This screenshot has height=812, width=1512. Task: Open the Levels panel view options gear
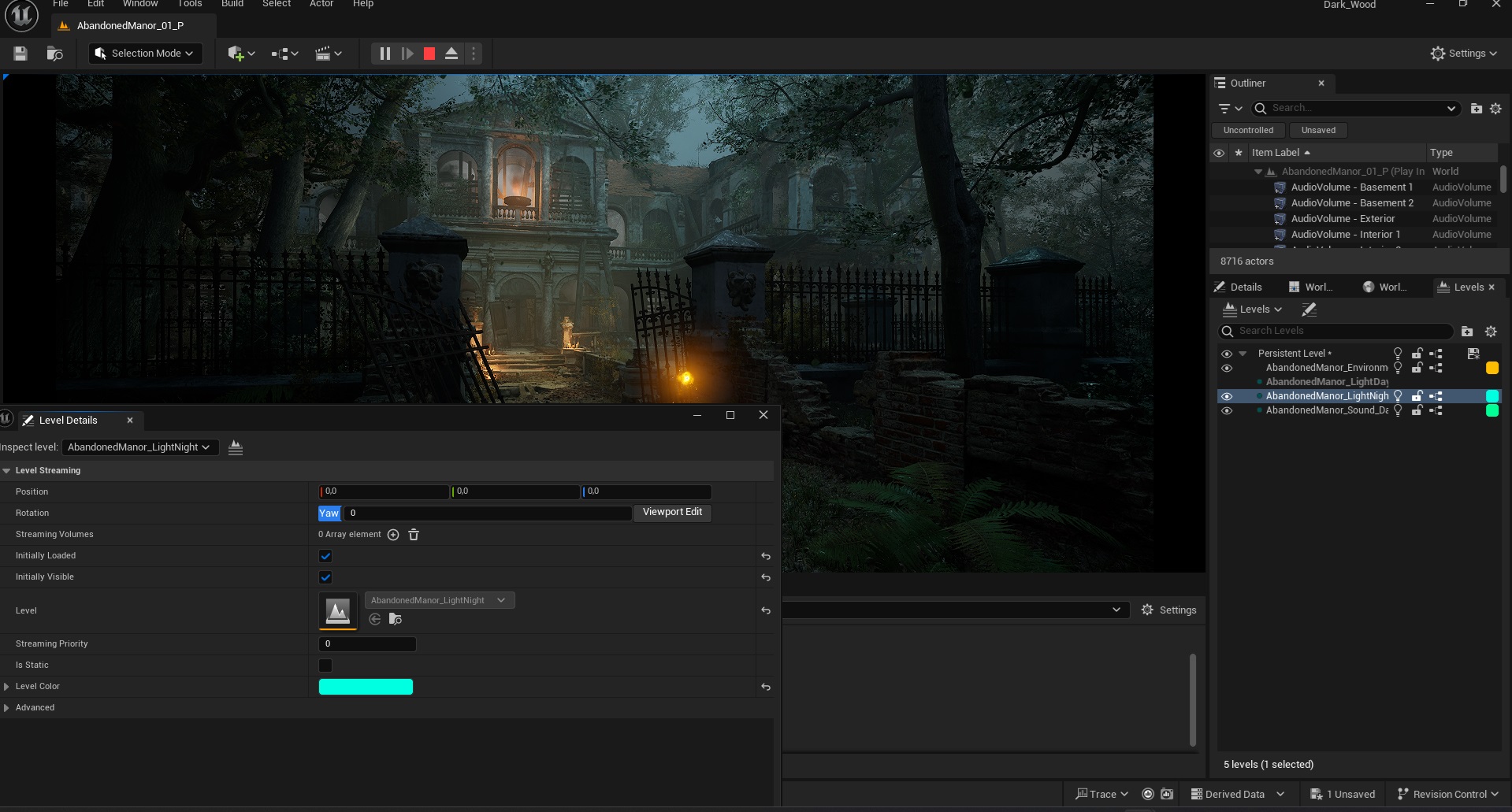(x=1491, y=332)
